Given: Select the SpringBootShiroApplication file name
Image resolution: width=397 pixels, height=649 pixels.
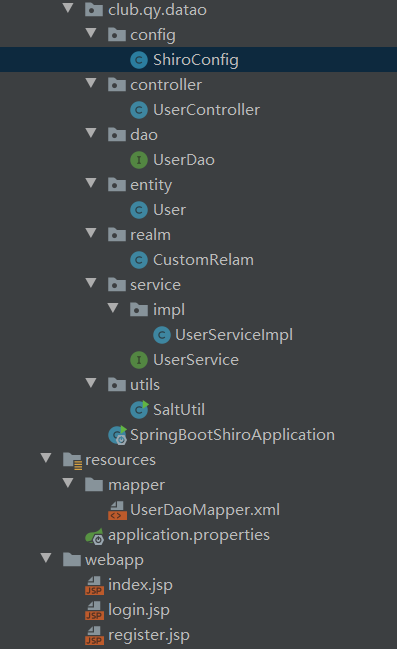Looking at the screenshot, I should 232,435.
